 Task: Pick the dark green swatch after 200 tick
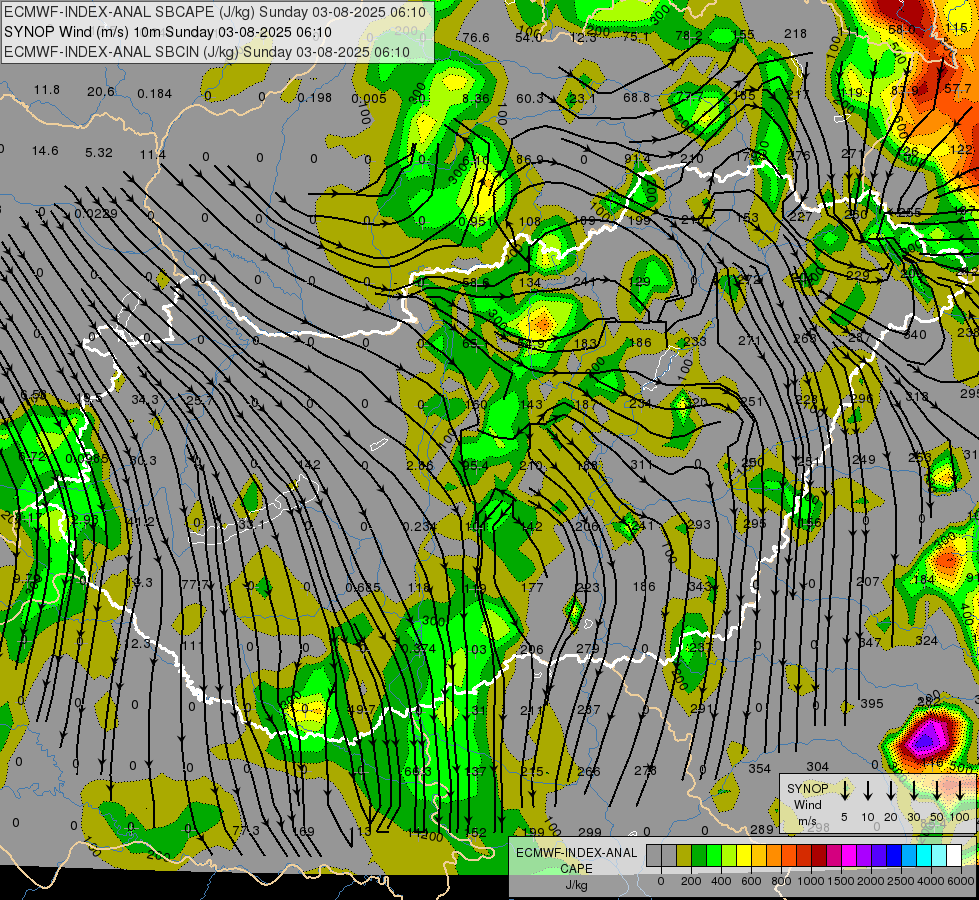[x=699, y=855]
